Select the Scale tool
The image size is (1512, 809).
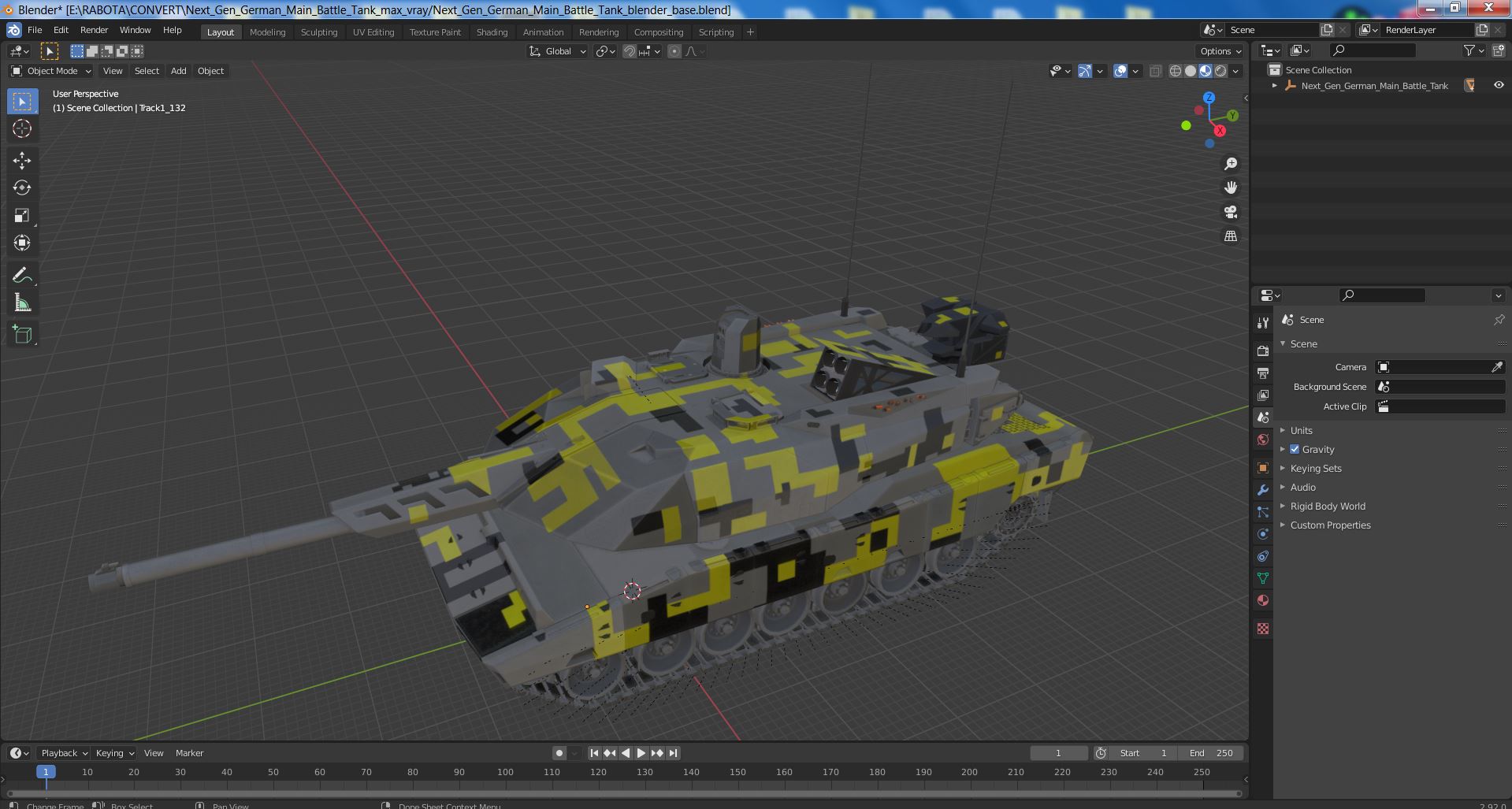(x=22, y=216)
